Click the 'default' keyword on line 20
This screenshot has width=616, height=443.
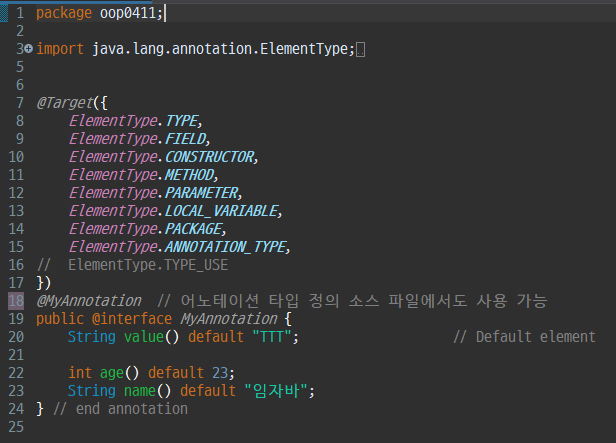click(x=216, y=337)
